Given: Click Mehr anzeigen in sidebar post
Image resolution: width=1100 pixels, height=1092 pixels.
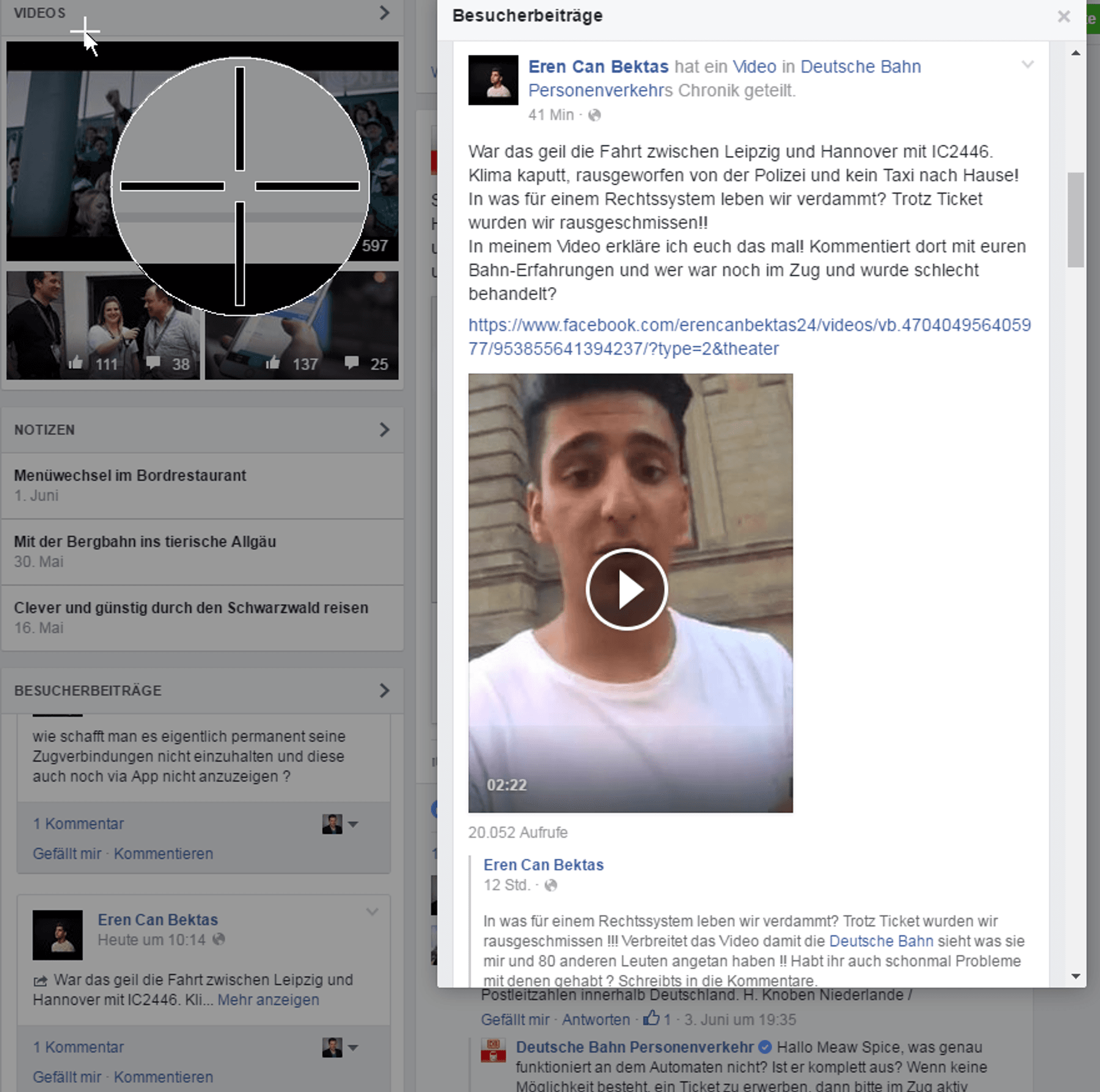Looking at the screenshot, I should pyautogui.click(x=268, y=1000).
